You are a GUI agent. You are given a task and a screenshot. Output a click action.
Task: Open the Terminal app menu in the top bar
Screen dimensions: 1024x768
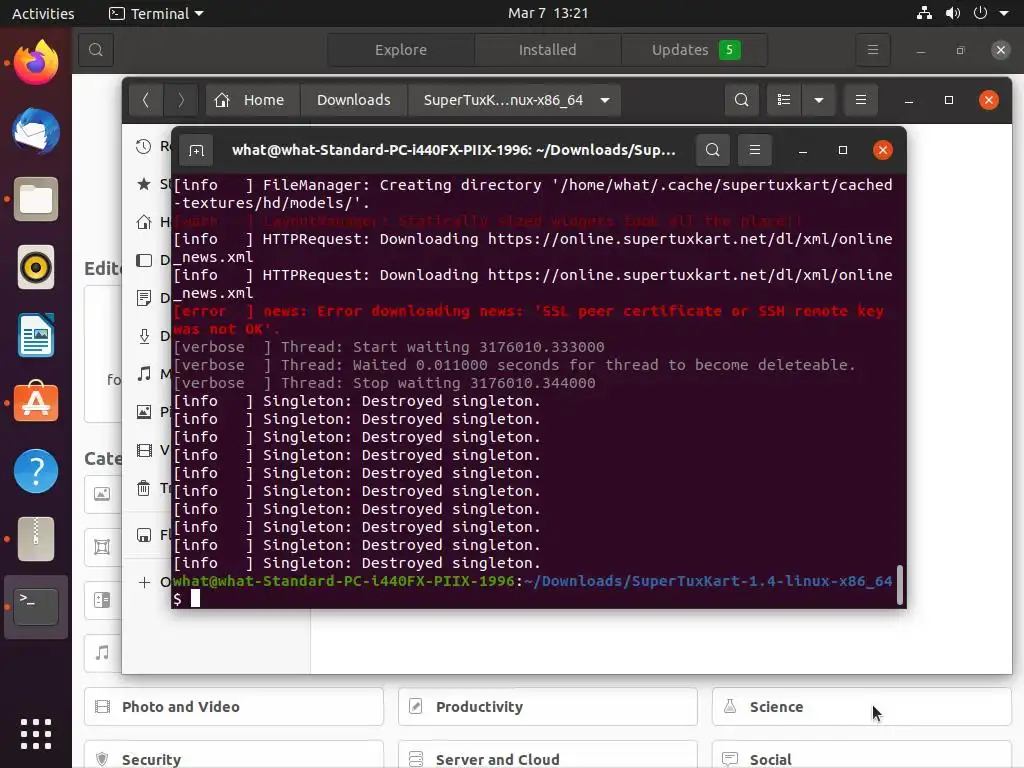[x=156, y=13]
